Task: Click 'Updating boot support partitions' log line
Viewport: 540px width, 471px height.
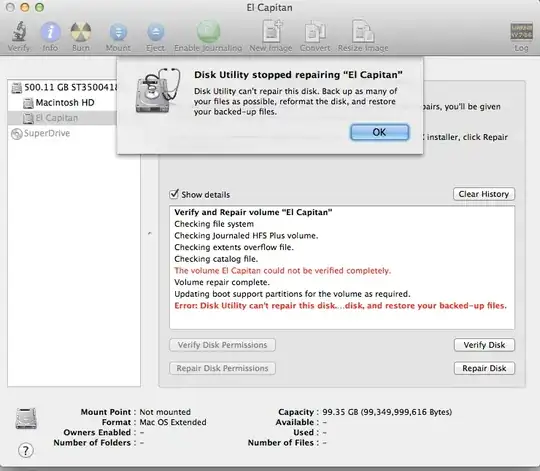Action: click(x=292, y=294)
